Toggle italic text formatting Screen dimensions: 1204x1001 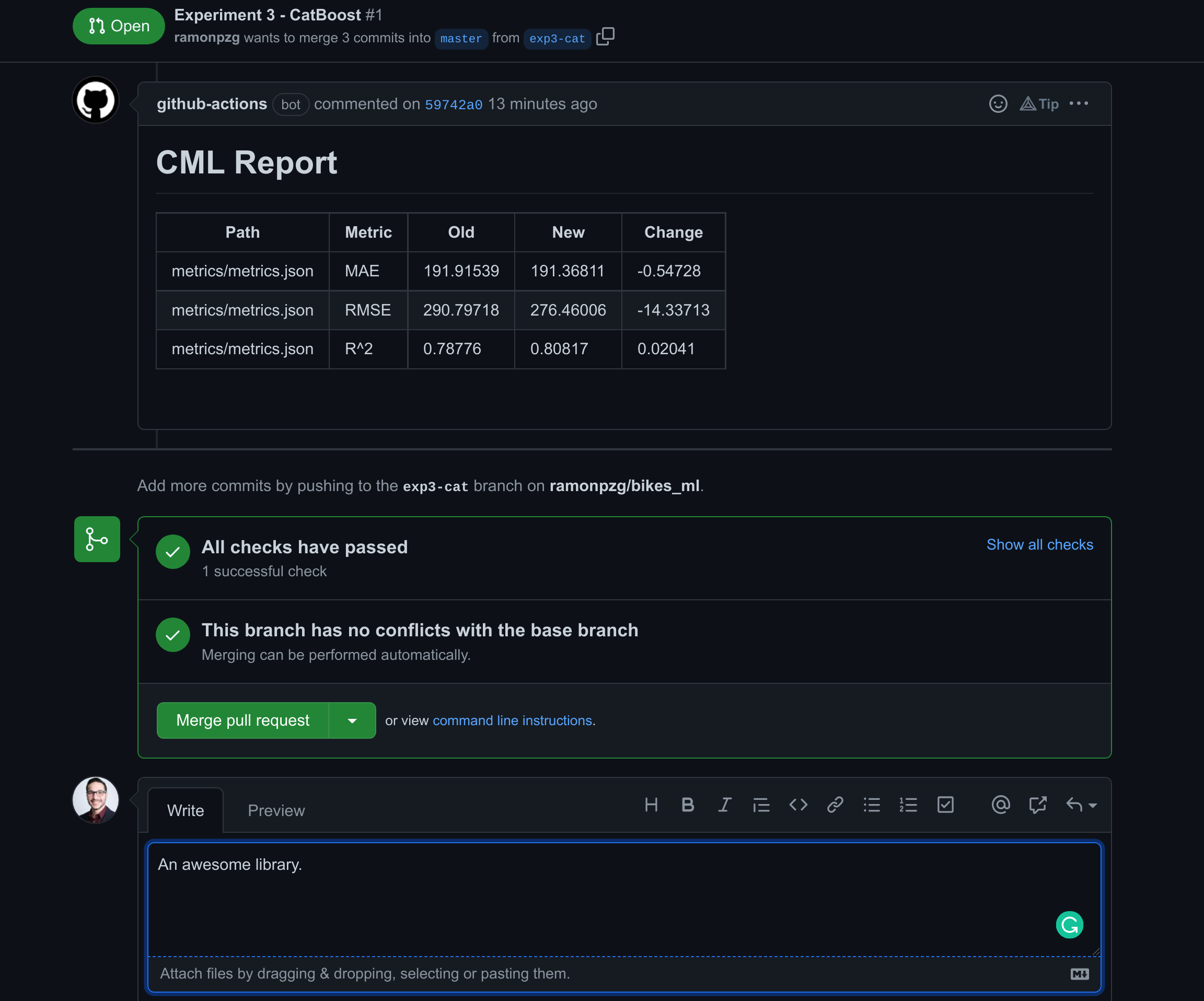click(x=724, y=805)
